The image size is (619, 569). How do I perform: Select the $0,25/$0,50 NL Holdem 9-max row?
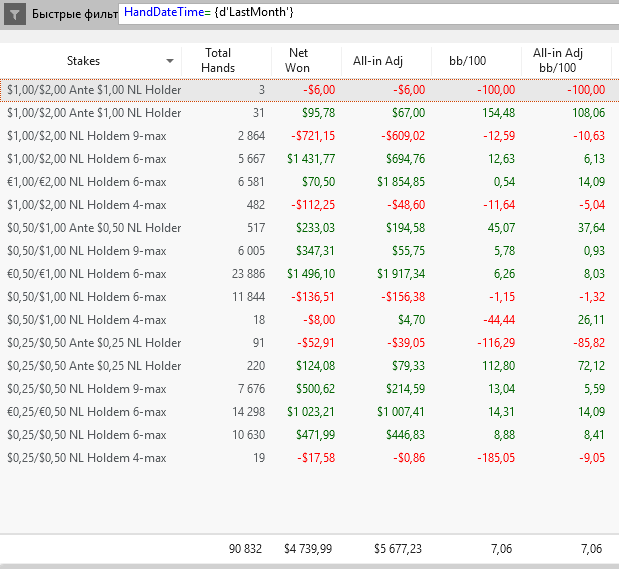coord(87,388)
